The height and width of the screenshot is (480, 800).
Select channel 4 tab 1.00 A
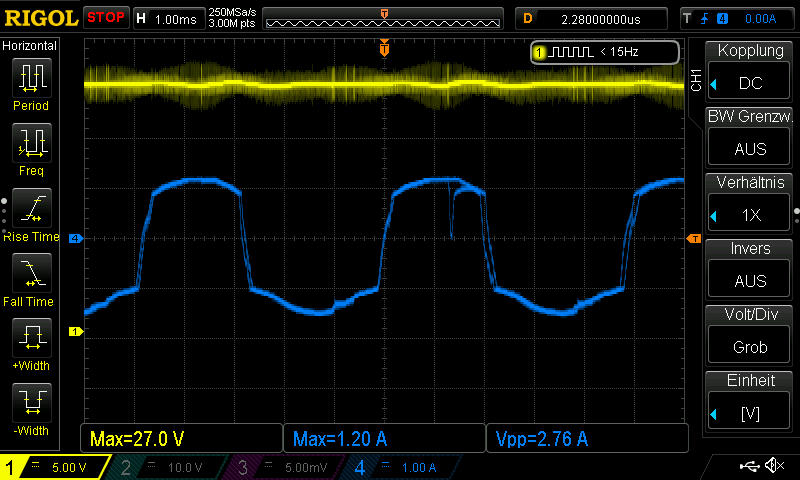(x=401, y=467)
